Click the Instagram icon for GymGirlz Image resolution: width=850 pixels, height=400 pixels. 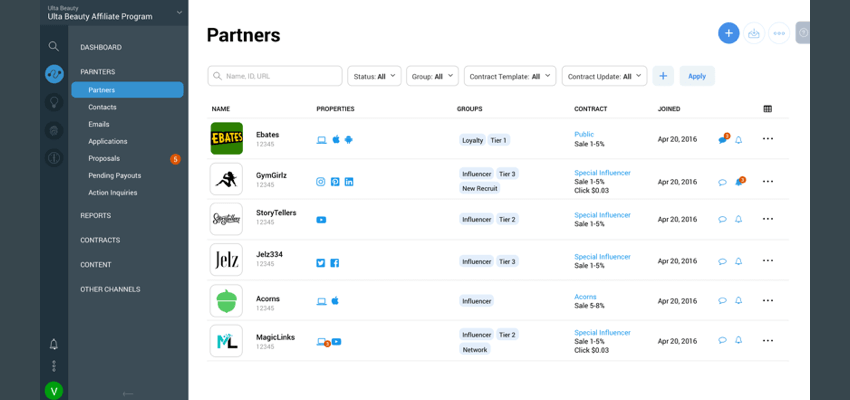[x=321, y=181]
